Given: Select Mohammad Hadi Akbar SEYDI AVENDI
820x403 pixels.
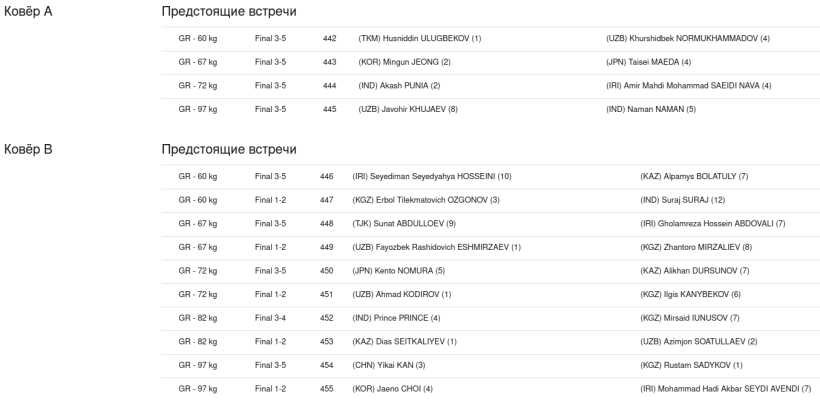Looking at the screenshot, I should (x=725, y=388).
